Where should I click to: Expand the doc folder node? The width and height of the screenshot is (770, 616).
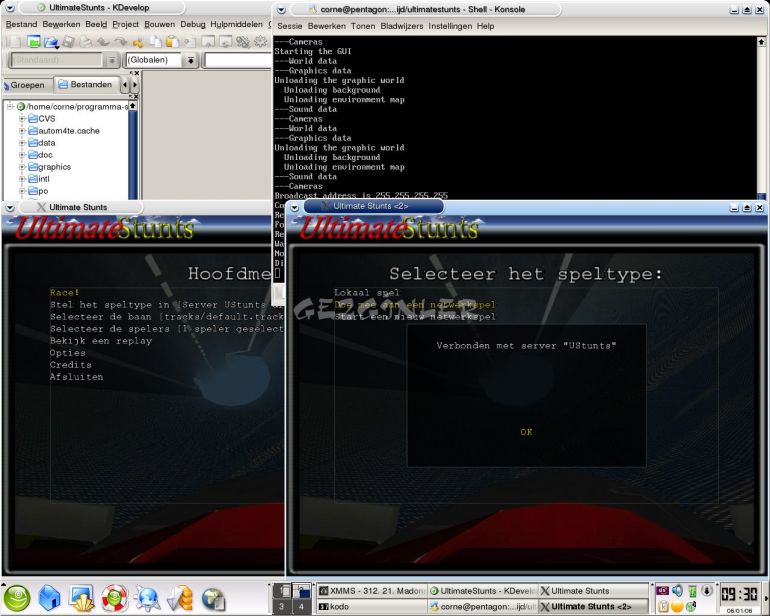tap(22, 155)
